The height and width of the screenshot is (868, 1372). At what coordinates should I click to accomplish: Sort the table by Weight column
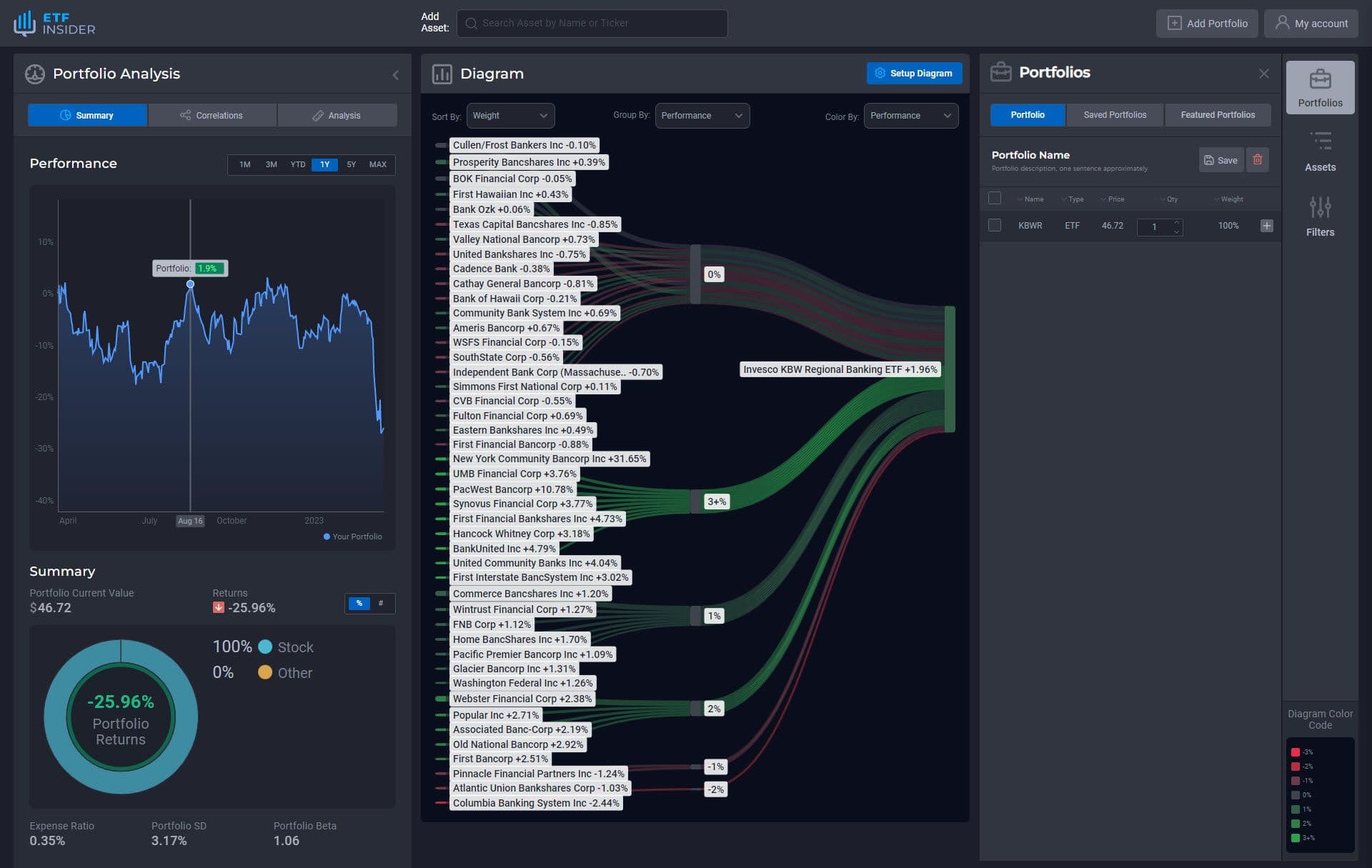tap(1228, 199)
